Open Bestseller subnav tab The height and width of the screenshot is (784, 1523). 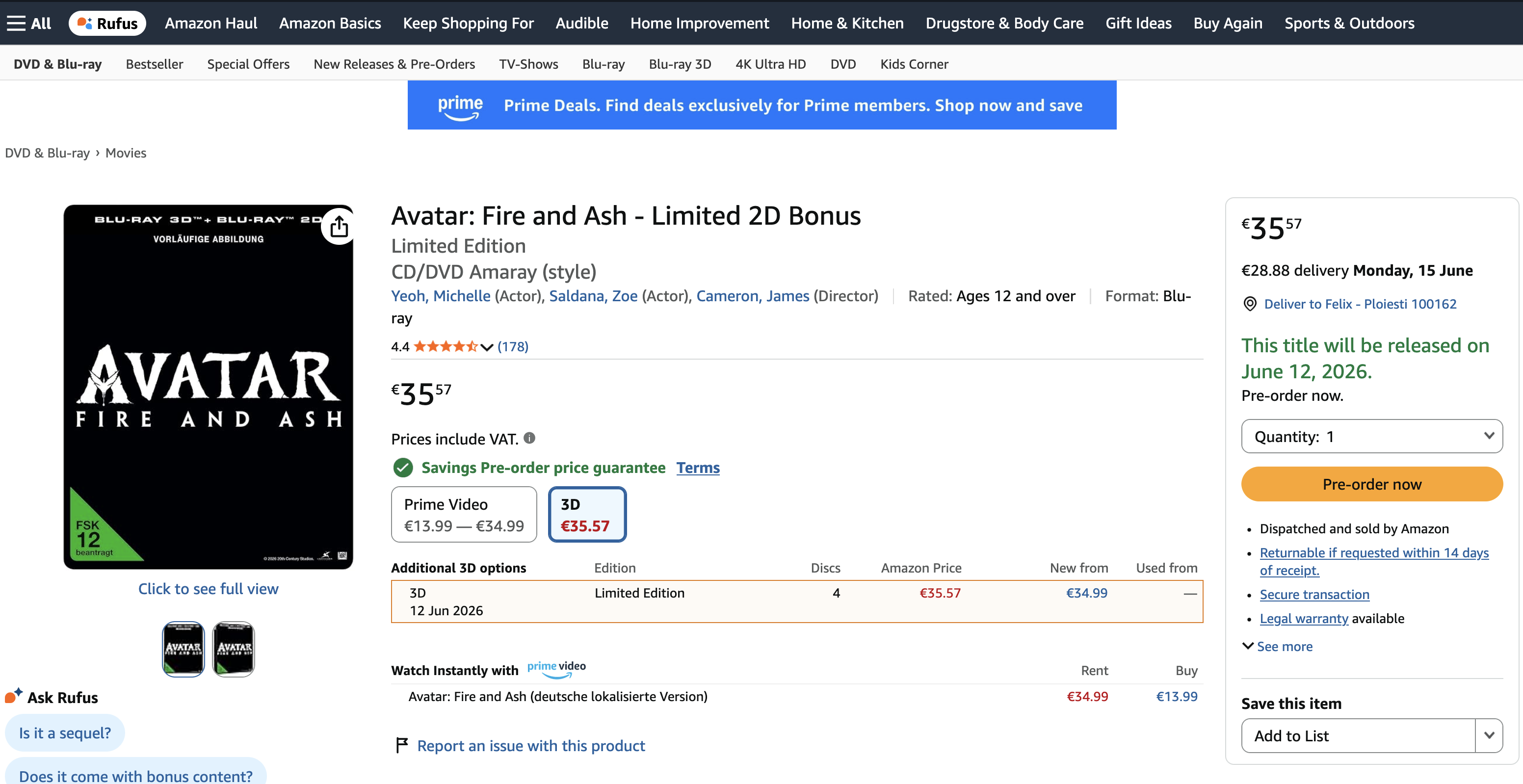click(x=154, y=64)
